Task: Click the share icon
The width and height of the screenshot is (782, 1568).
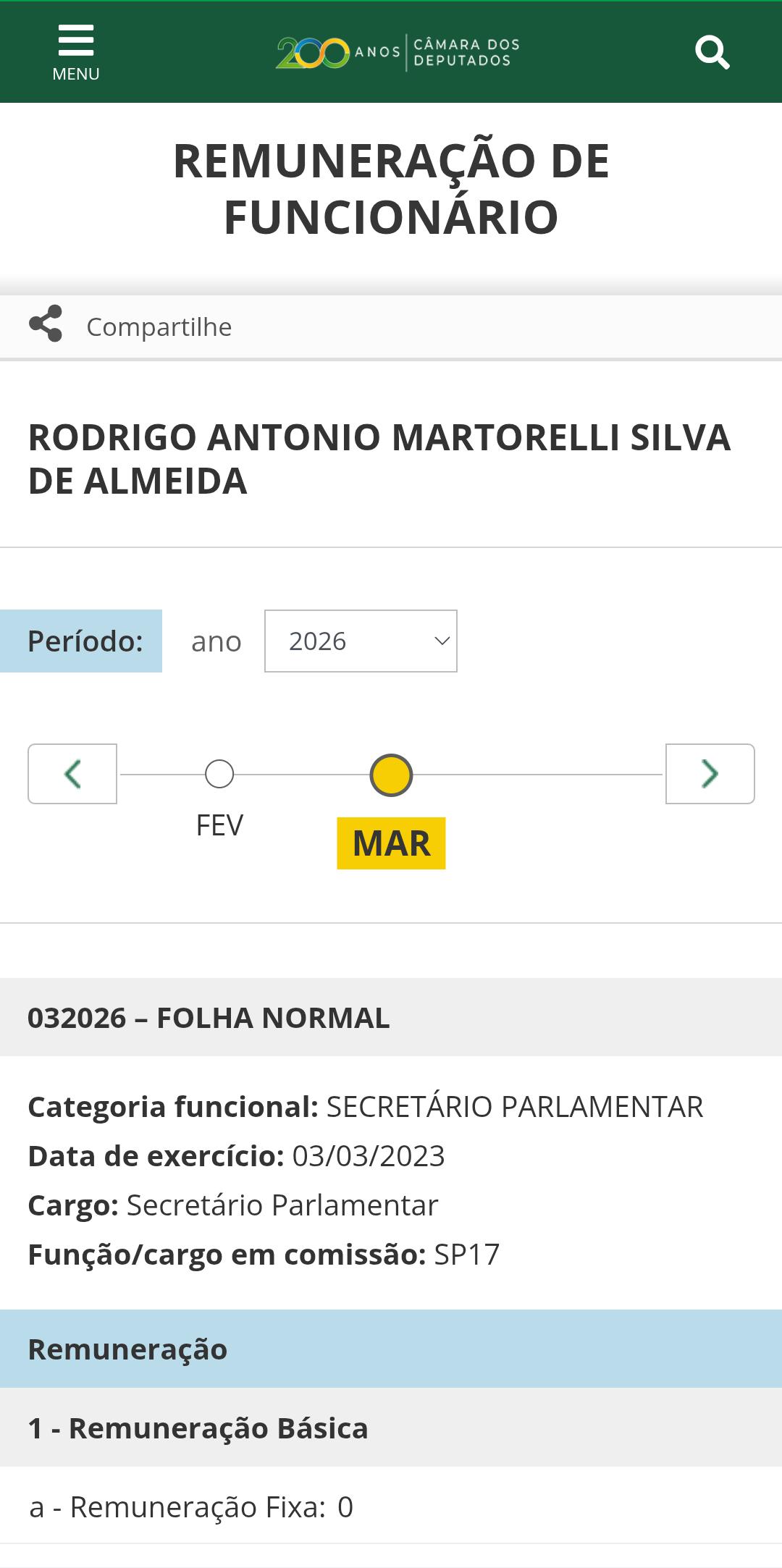Action: click(x=46, y=324)
